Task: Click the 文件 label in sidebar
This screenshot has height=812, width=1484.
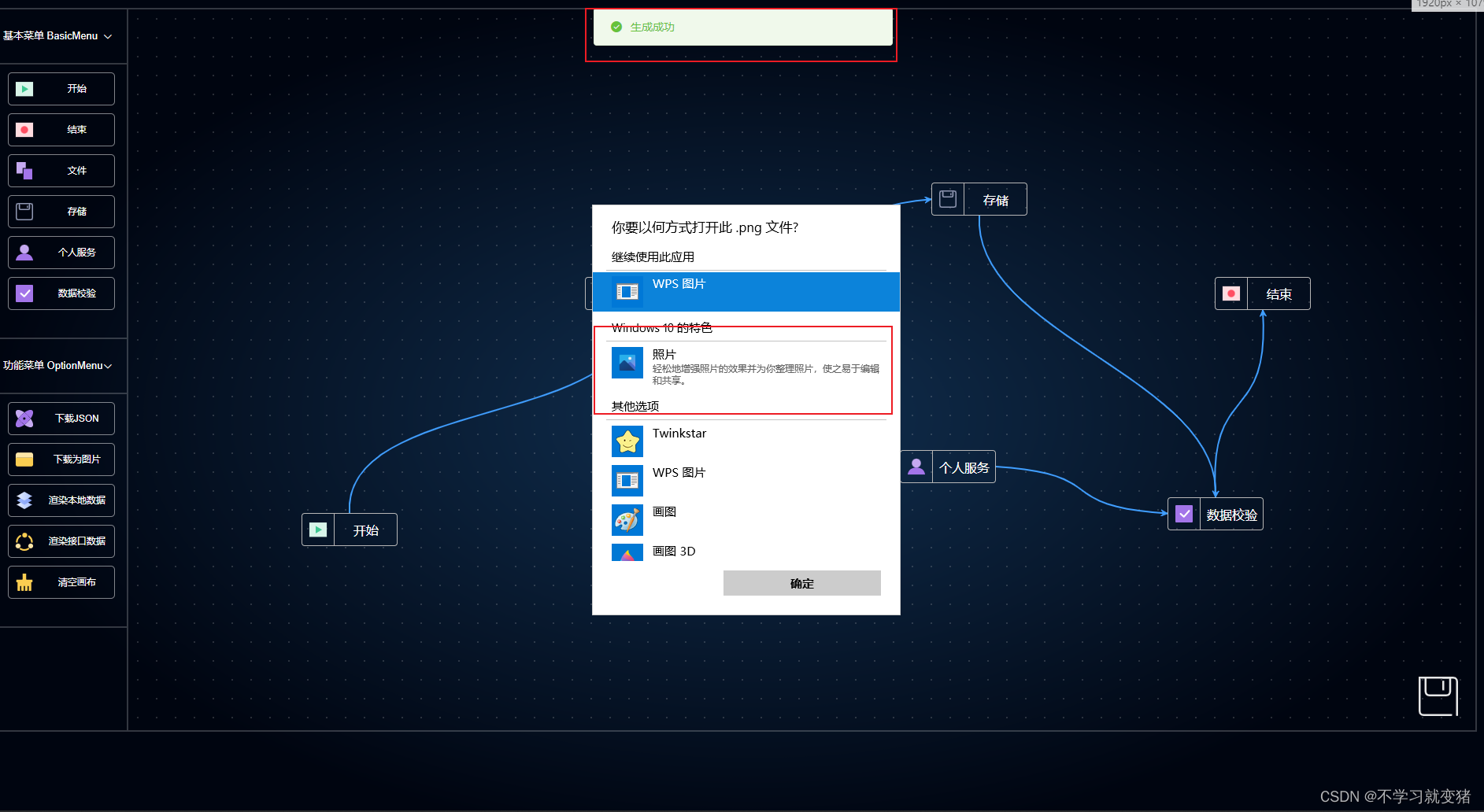Action: pyautogui.click(x=77, y=171)
